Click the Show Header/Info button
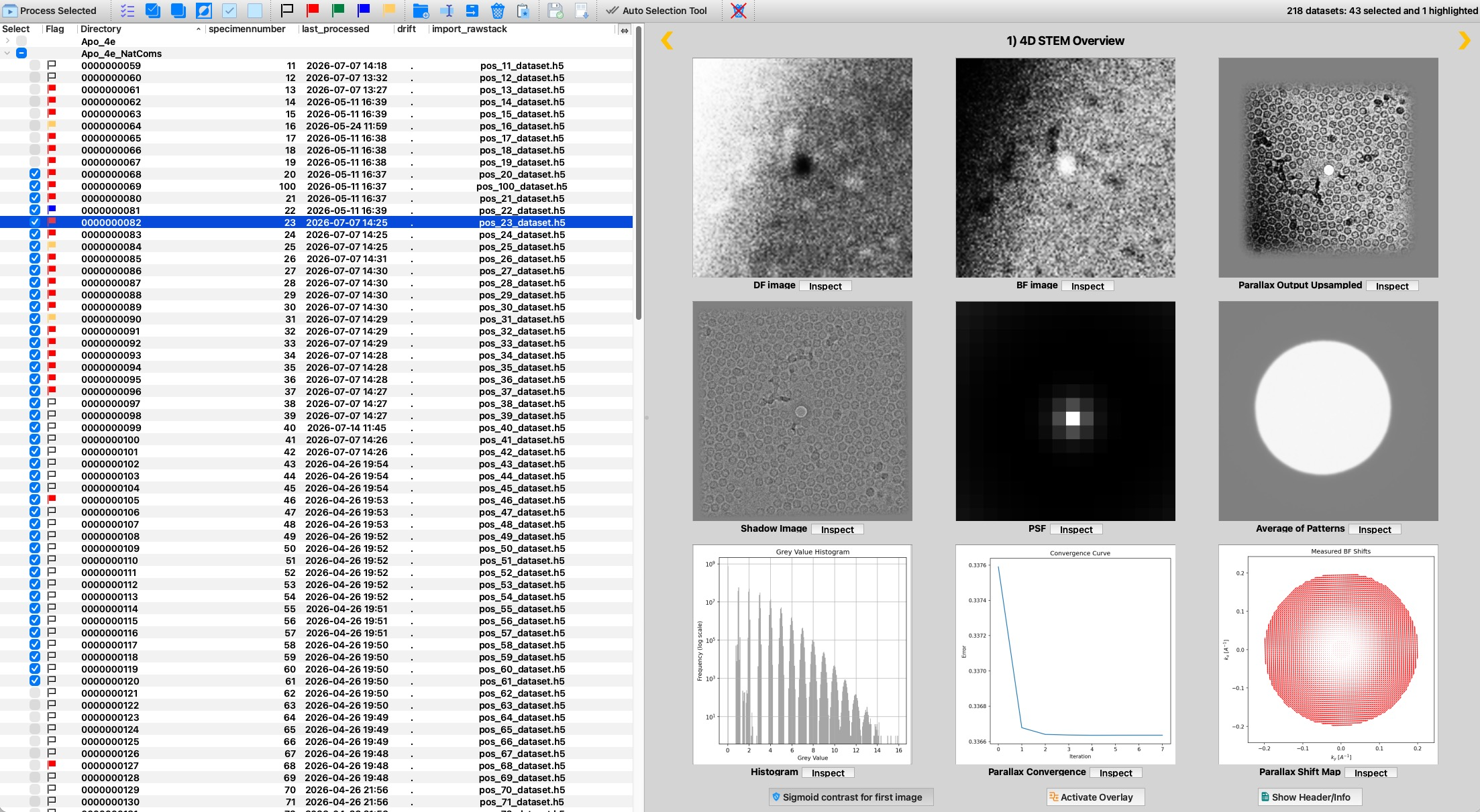The width and height of the screenshot is (1480, 812). pyautogui.click(x=1310, y=797)
